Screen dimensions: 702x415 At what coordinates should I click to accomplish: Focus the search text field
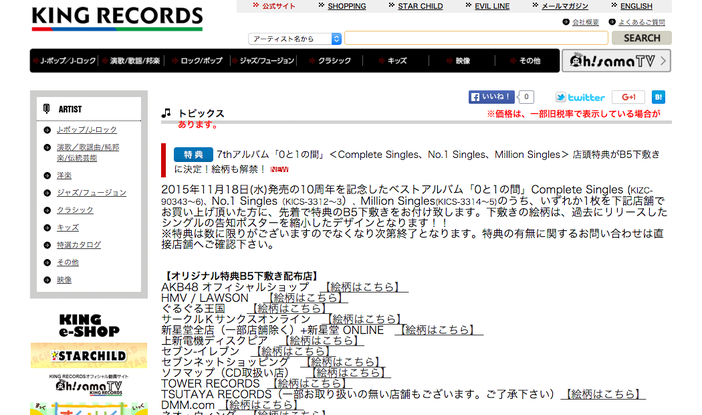[x=476, y=38]
